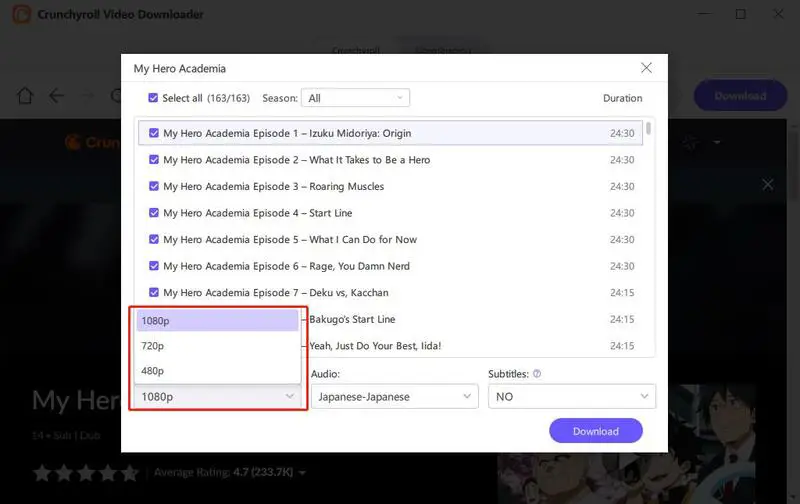Click Yeah, Just Do Your Best, Iida! title
The height and width of the screenshot is (504, 800).
(x=375, y=346)
